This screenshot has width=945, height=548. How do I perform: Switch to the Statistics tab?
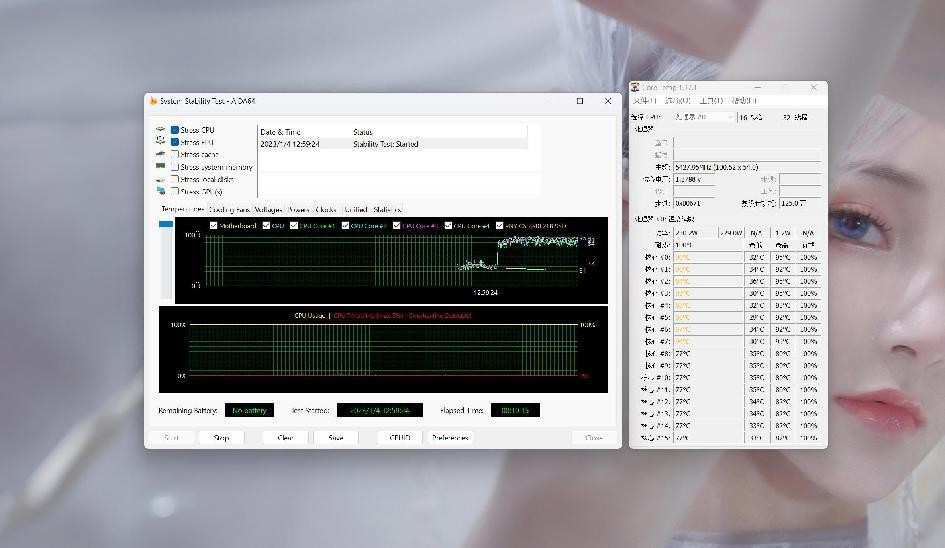(387, 210)
